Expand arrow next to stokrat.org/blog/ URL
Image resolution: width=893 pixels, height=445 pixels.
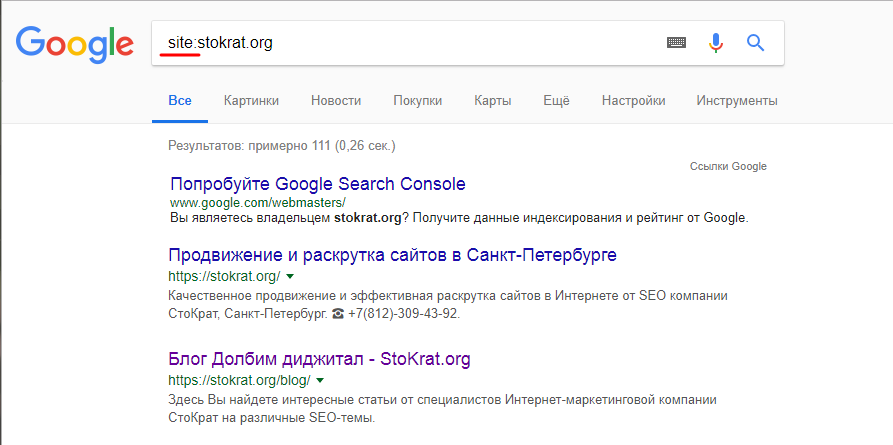319,381
